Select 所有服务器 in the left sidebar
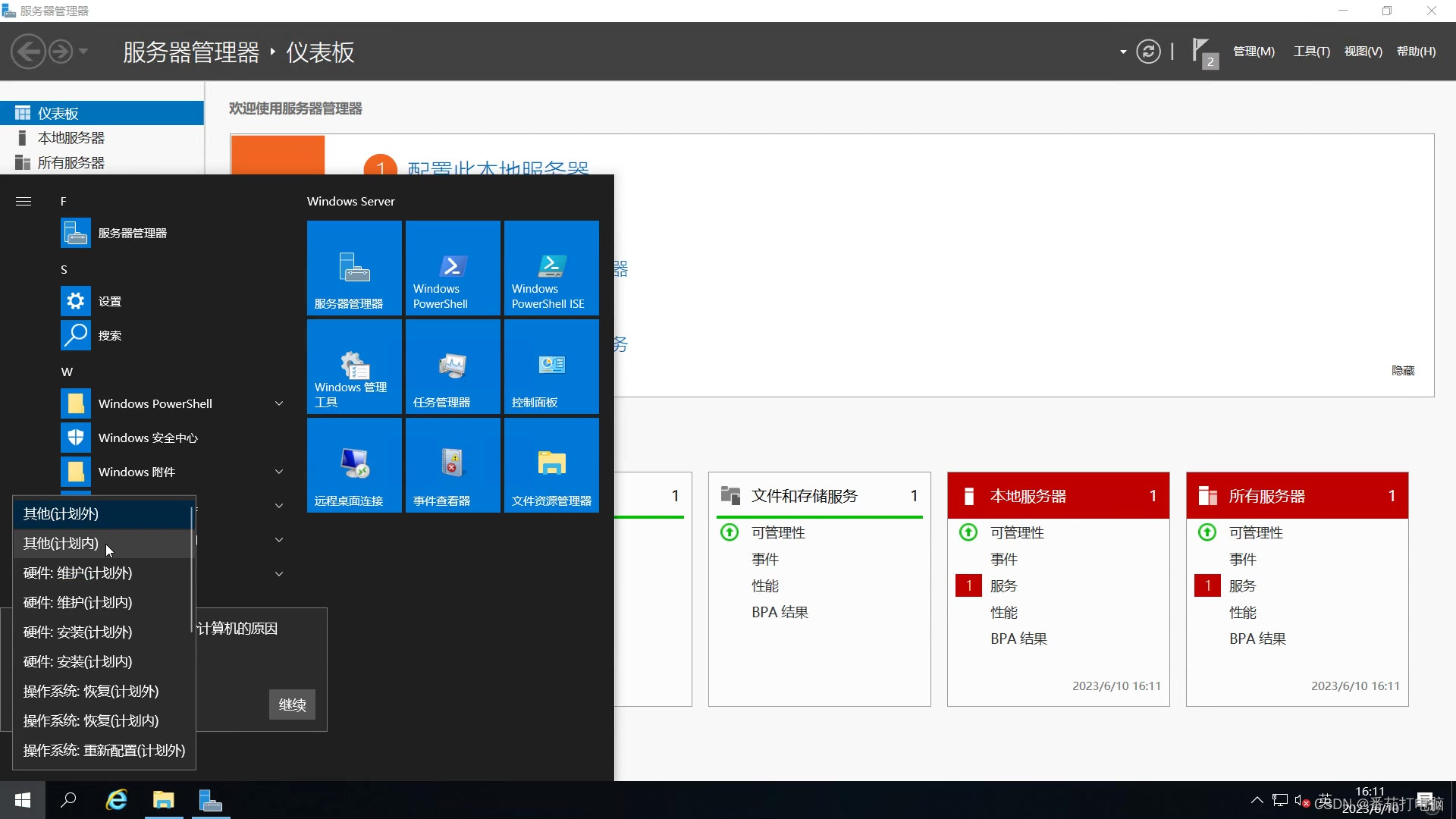Viewport: 1456px width, 819px height. (x=102, y=162)
